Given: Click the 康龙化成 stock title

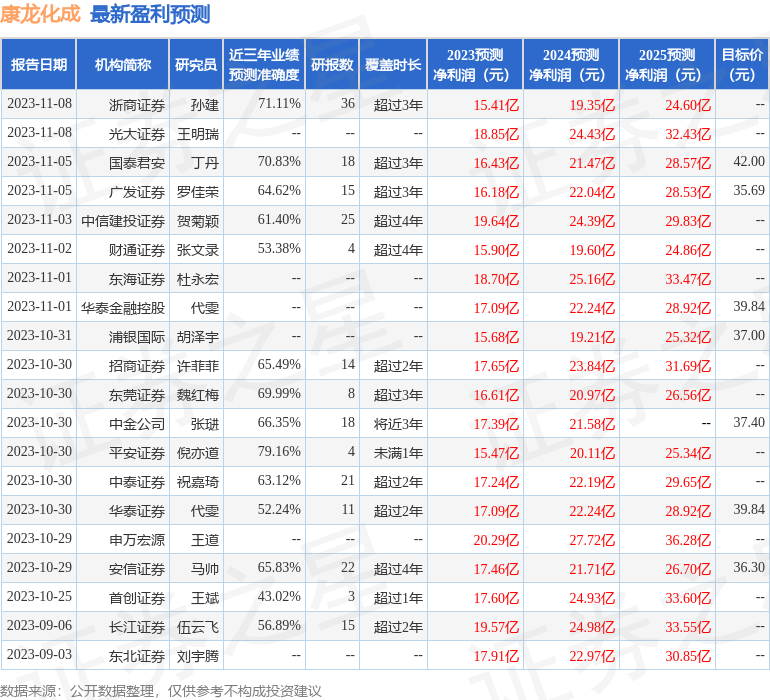Looking at the screenshot, I should point(40,14).
